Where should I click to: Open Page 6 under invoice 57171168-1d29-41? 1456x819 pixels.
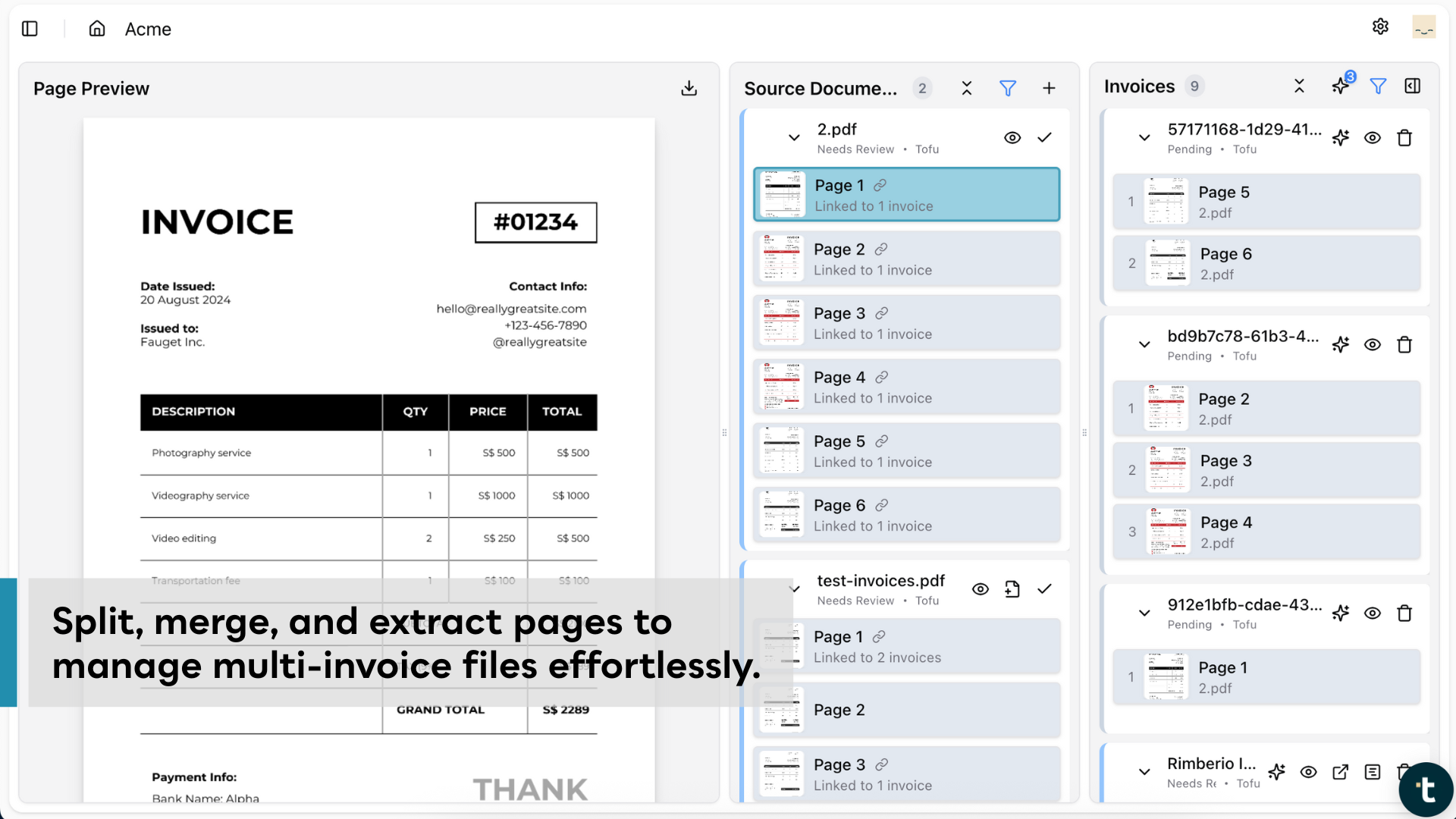click(1266, 263)
